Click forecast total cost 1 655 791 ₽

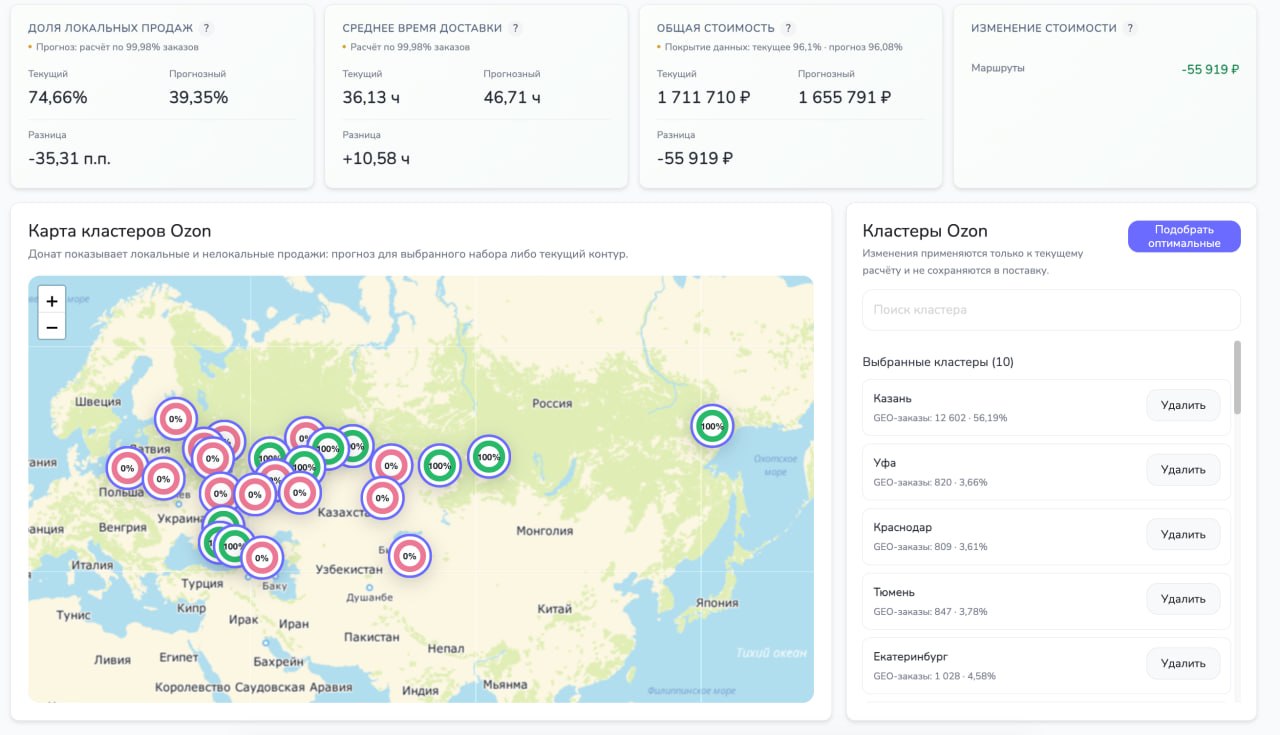[x=845, y=97]
